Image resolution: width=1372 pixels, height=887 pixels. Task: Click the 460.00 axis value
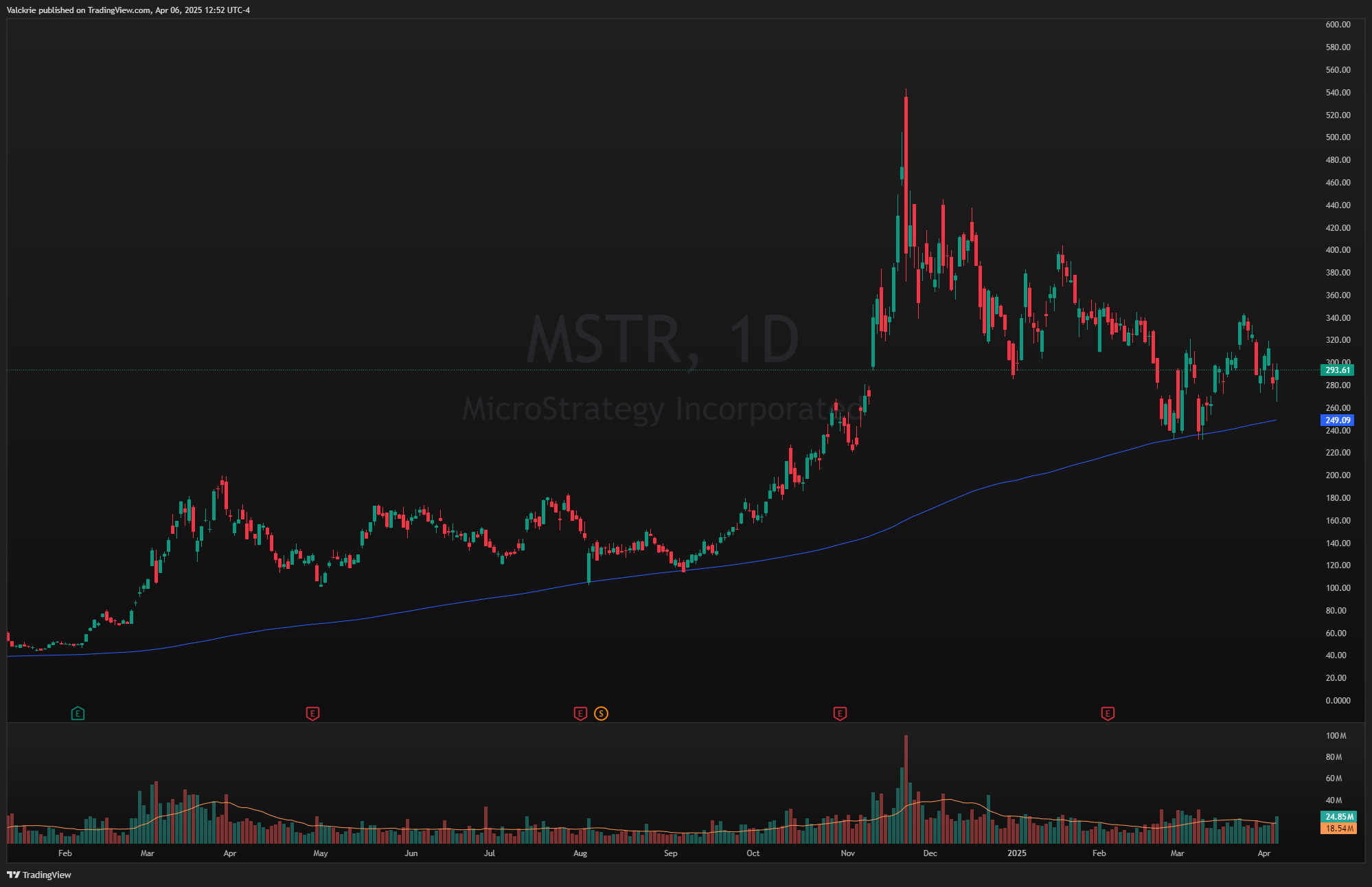[x=1338, y=183]
